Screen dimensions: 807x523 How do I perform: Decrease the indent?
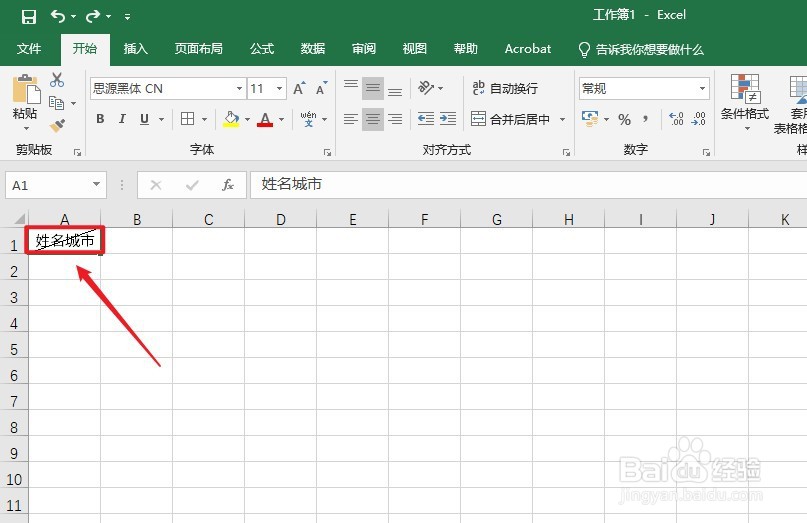pos(426,119)
